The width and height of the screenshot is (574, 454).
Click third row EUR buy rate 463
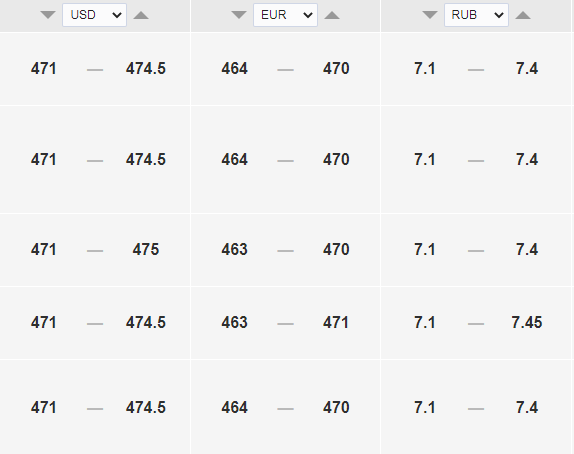click(234, 250)
